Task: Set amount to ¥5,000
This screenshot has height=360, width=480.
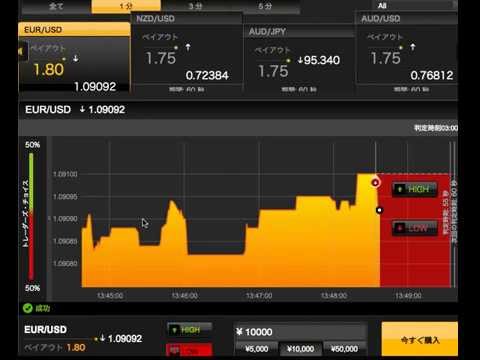Action: point(257,349)
